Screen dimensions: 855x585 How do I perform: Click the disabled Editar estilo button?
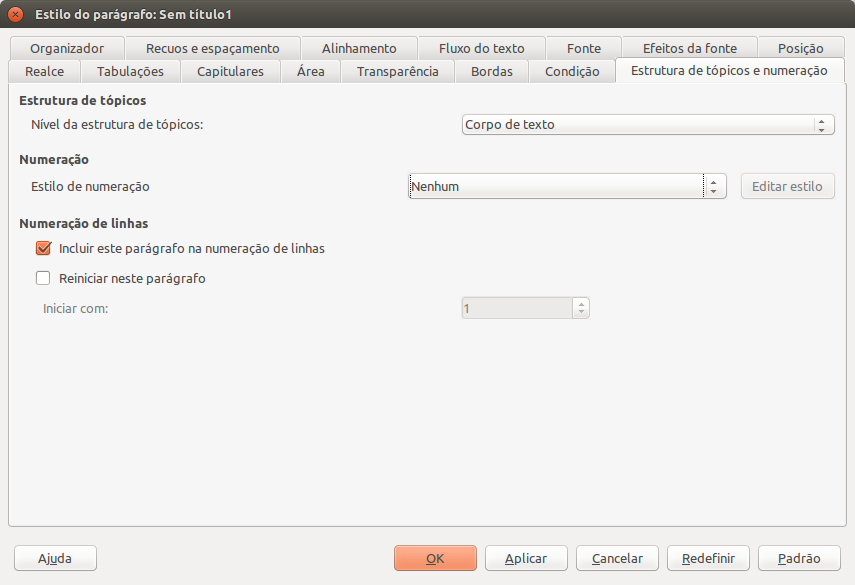pyautogui.click(x=787, y=186)
